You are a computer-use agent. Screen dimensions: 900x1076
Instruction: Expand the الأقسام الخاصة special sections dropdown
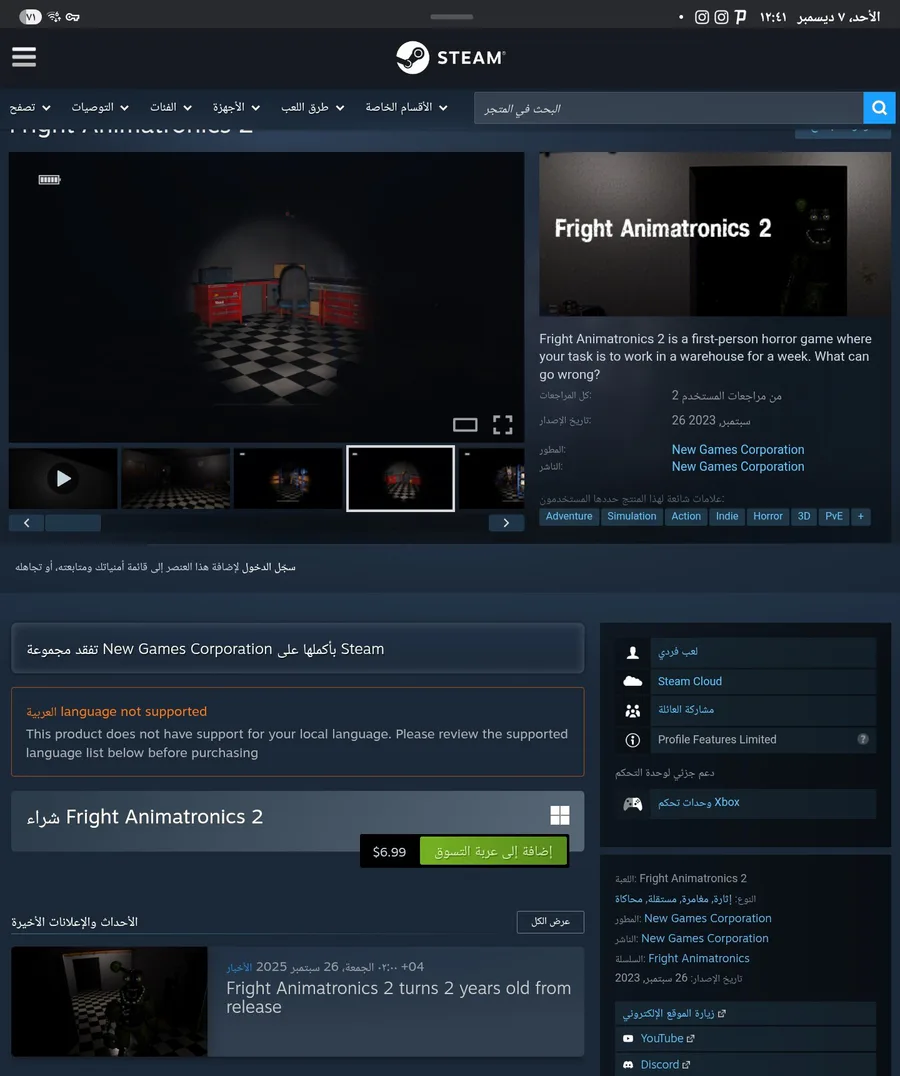point(407,108)
